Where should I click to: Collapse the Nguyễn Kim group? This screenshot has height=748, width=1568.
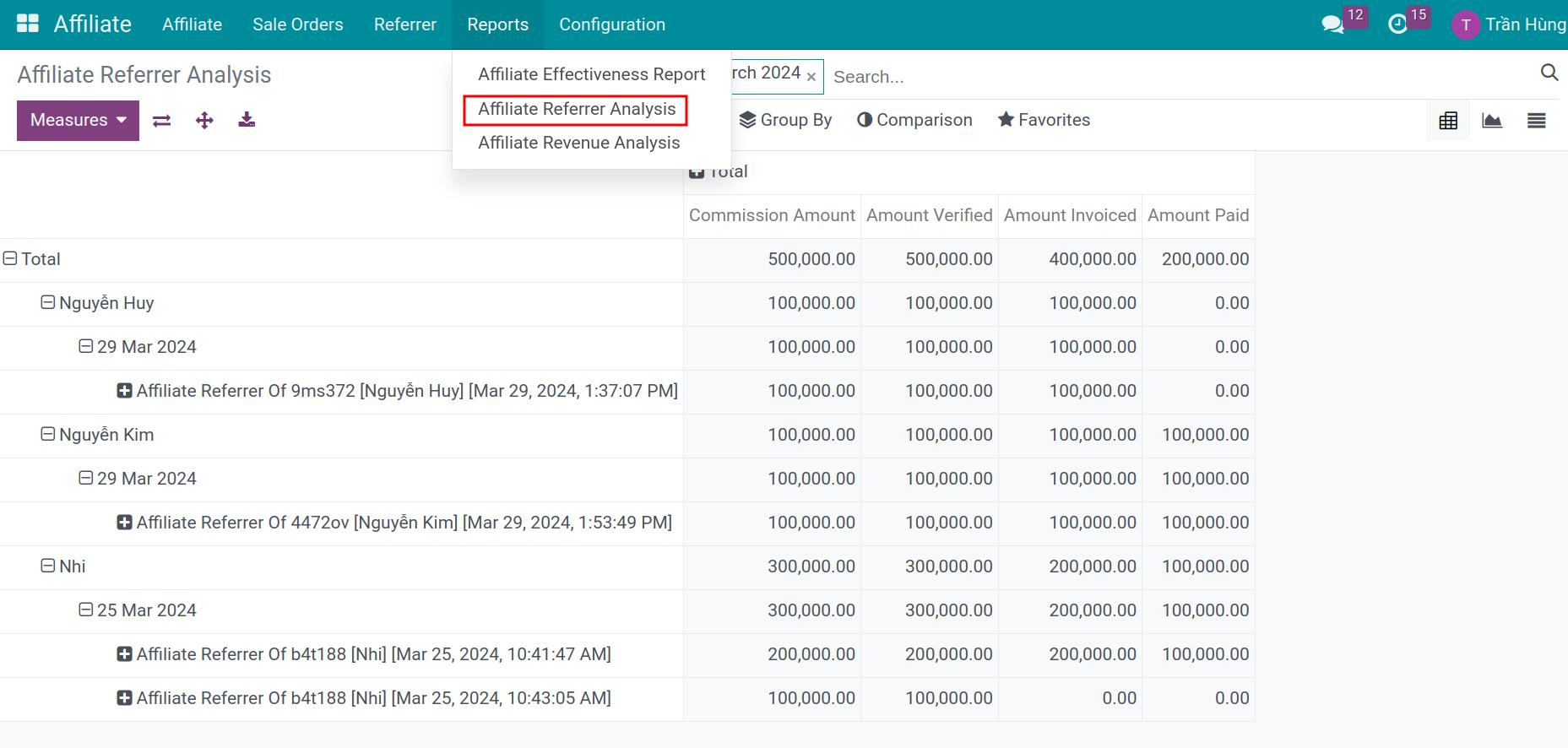pos(48,435)
